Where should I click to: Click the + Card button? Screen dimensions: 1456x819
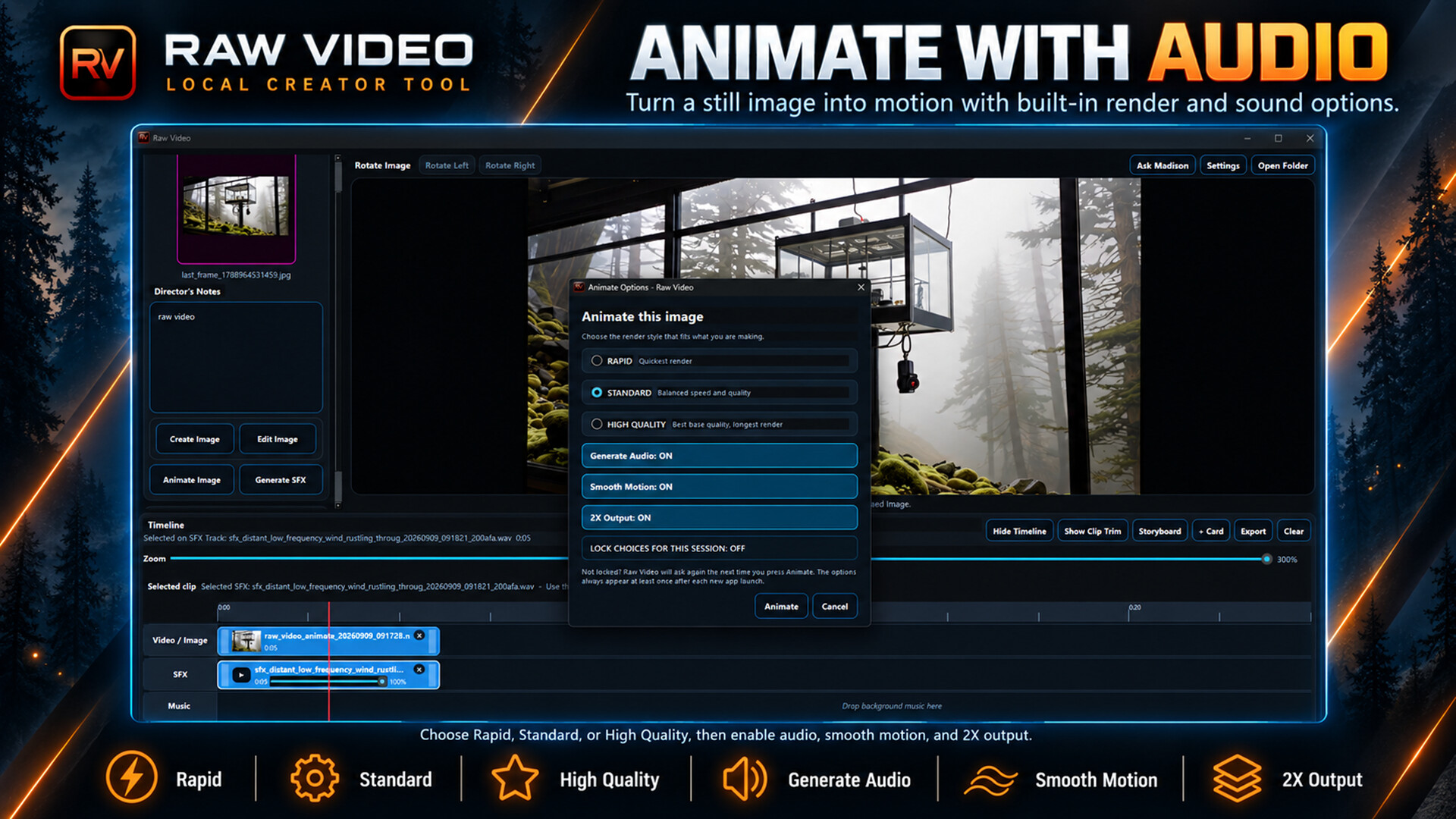1211,532
